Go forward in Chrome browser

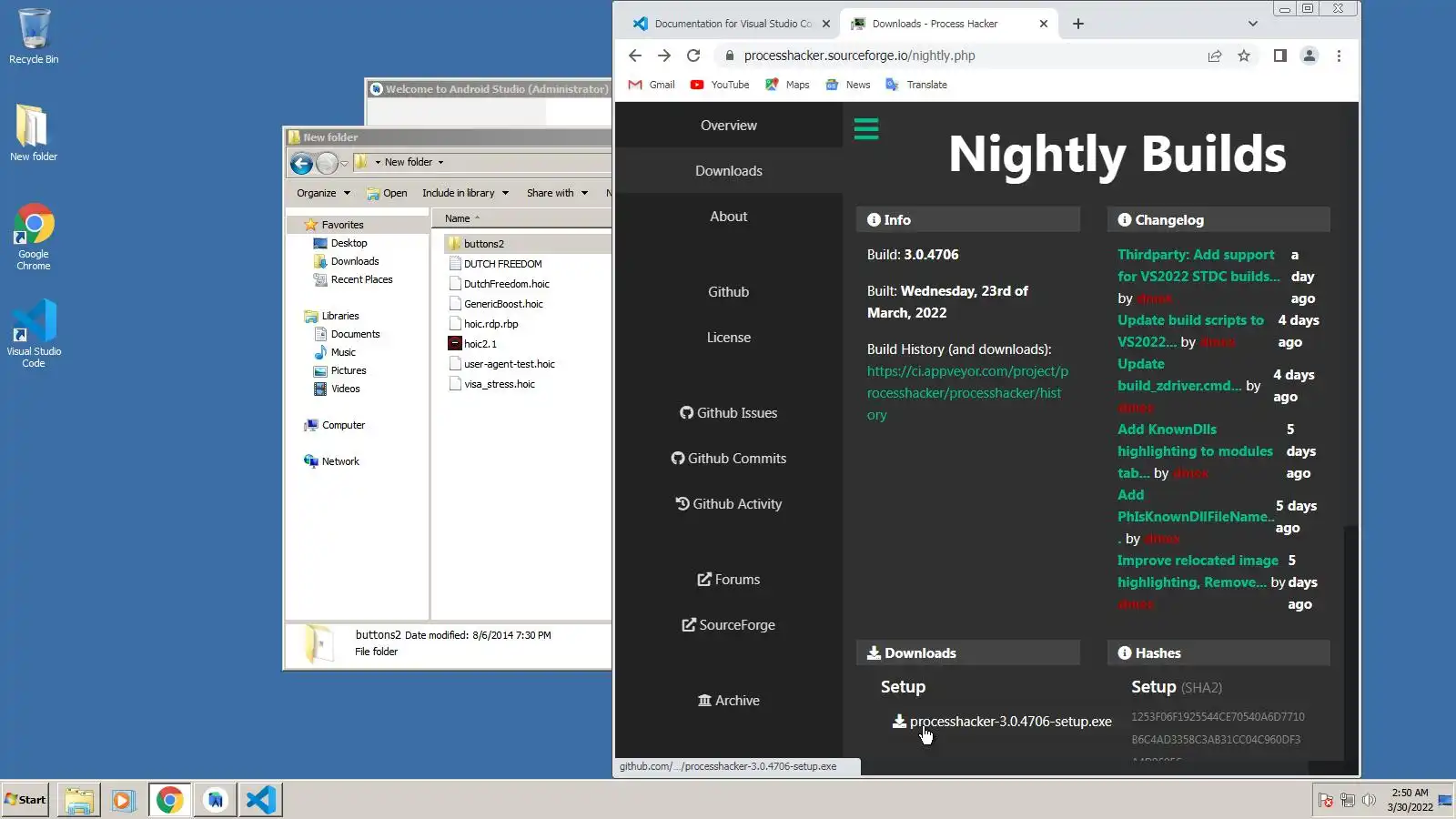point(664,56)
